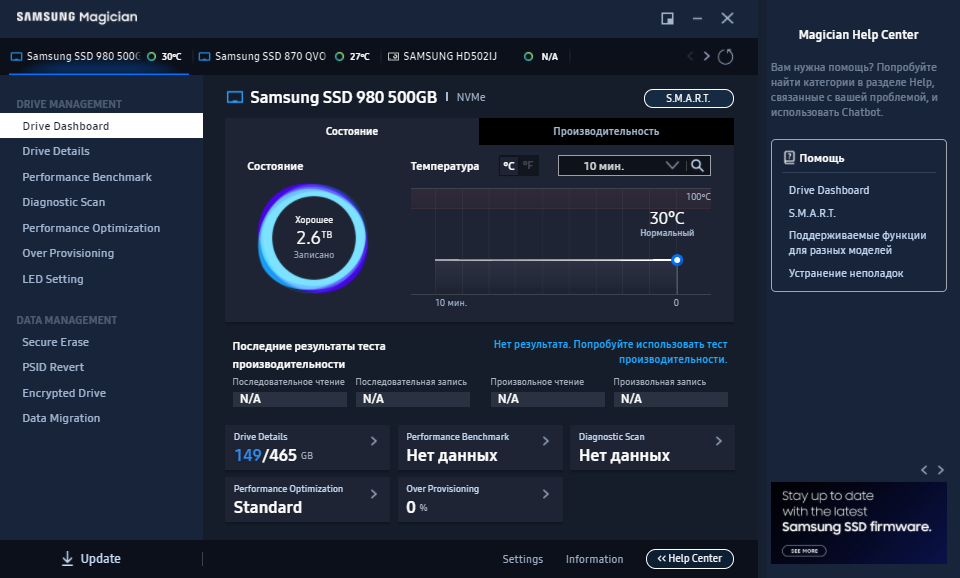Click the temperature graph current point marker
This screenshot has height=578, width=960.
click(677, 260)
